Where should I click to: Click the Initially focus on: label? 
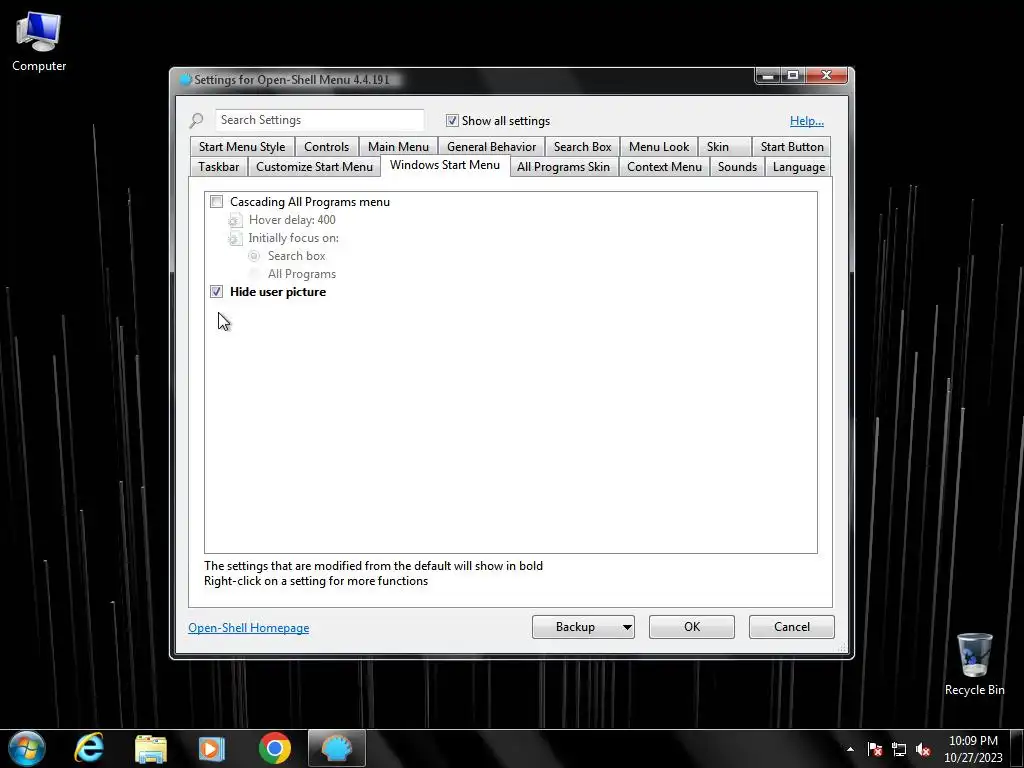[x=293, y=238]
